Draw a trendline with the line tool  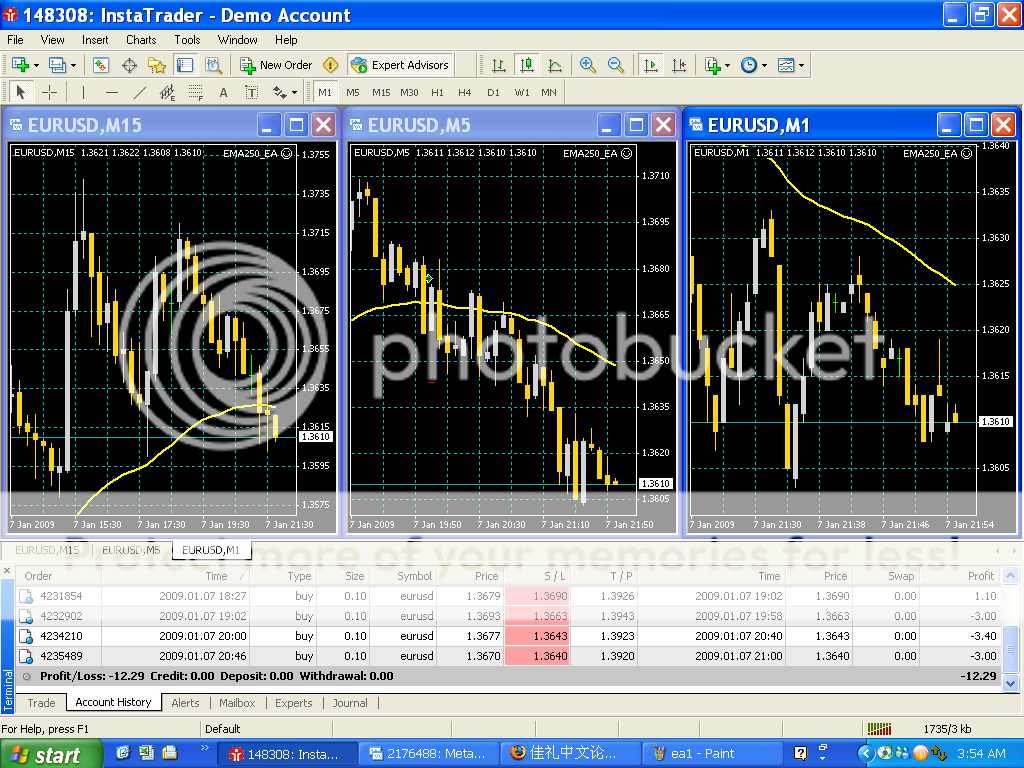coord(140,93)
